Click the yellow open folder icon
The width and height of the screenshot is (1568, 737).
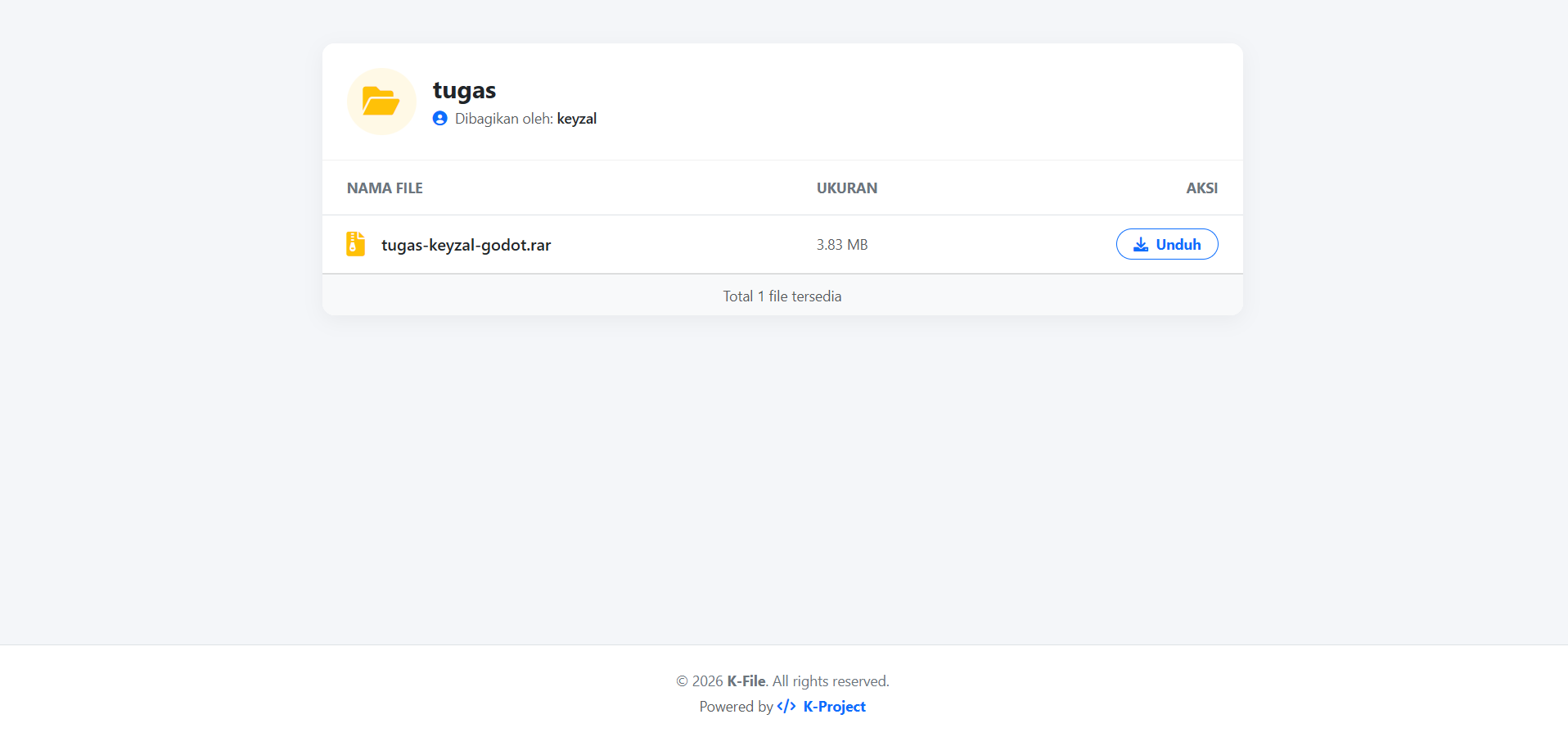(x=381, y=102)
